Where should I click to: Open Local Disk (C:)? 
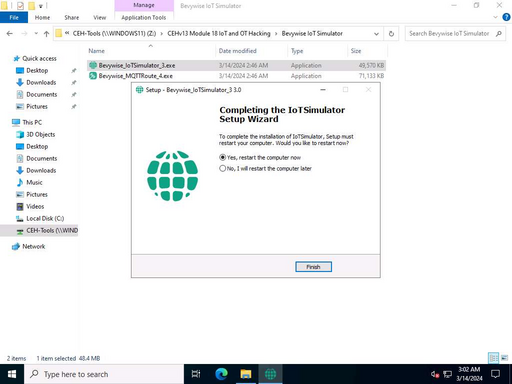(x=45, y=218)
